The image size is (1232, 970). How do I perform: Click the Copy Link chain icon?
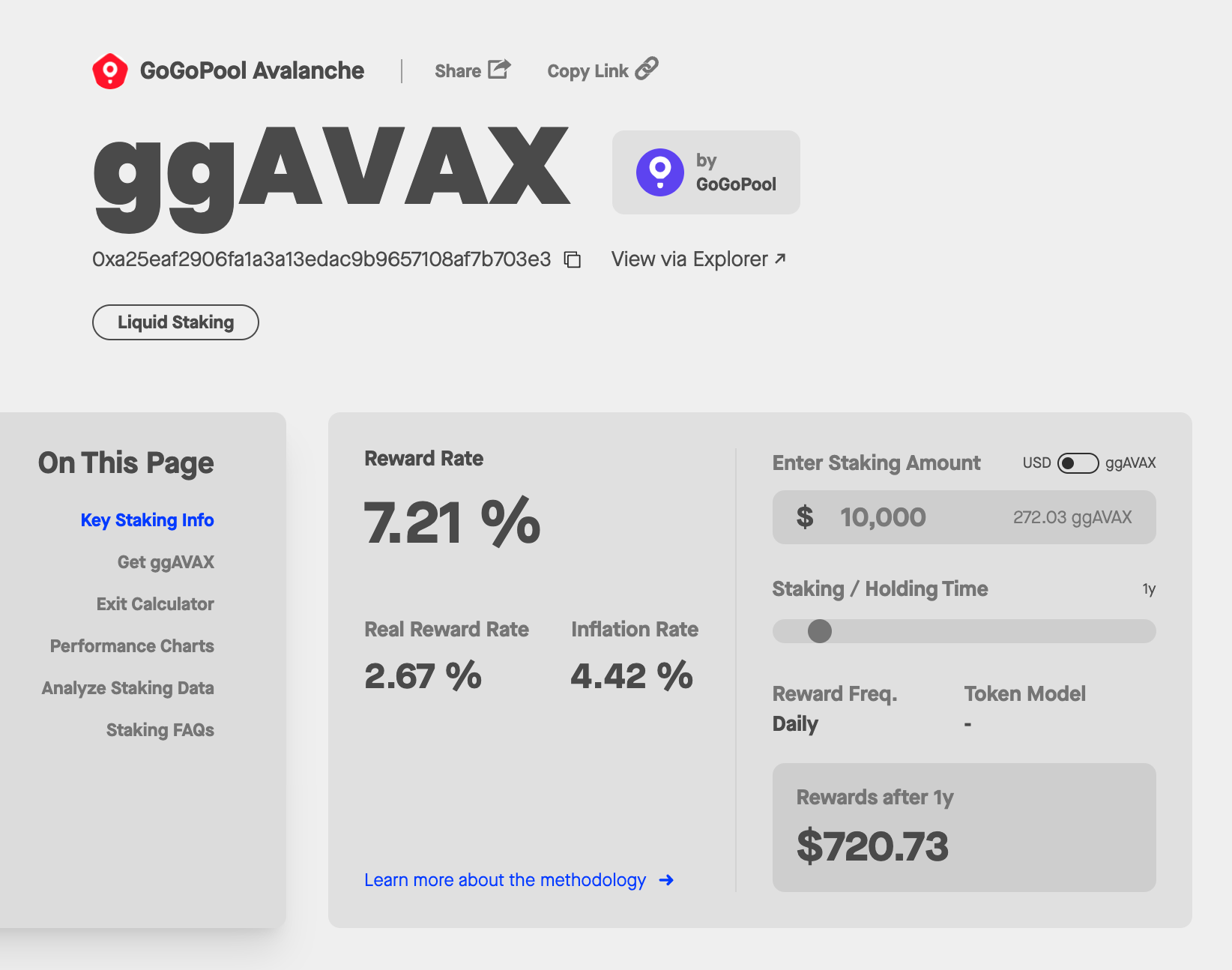[647, 68]
